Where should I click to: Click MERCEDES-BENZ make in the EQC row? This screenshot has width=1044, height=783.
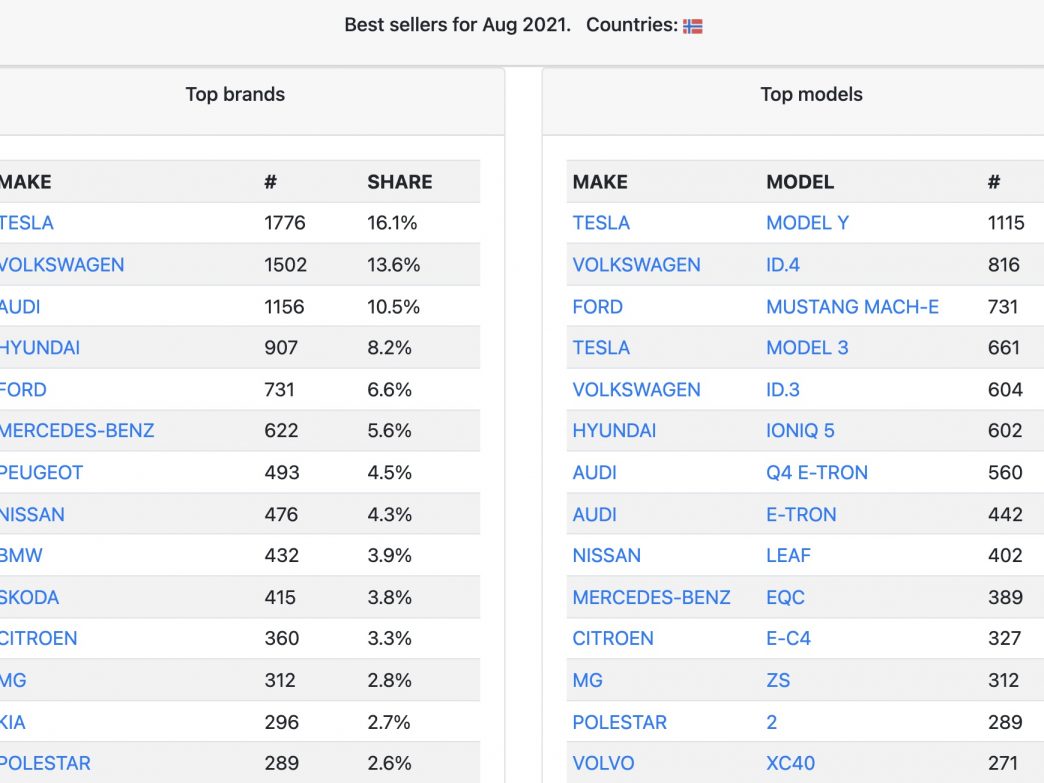point(652,597)
